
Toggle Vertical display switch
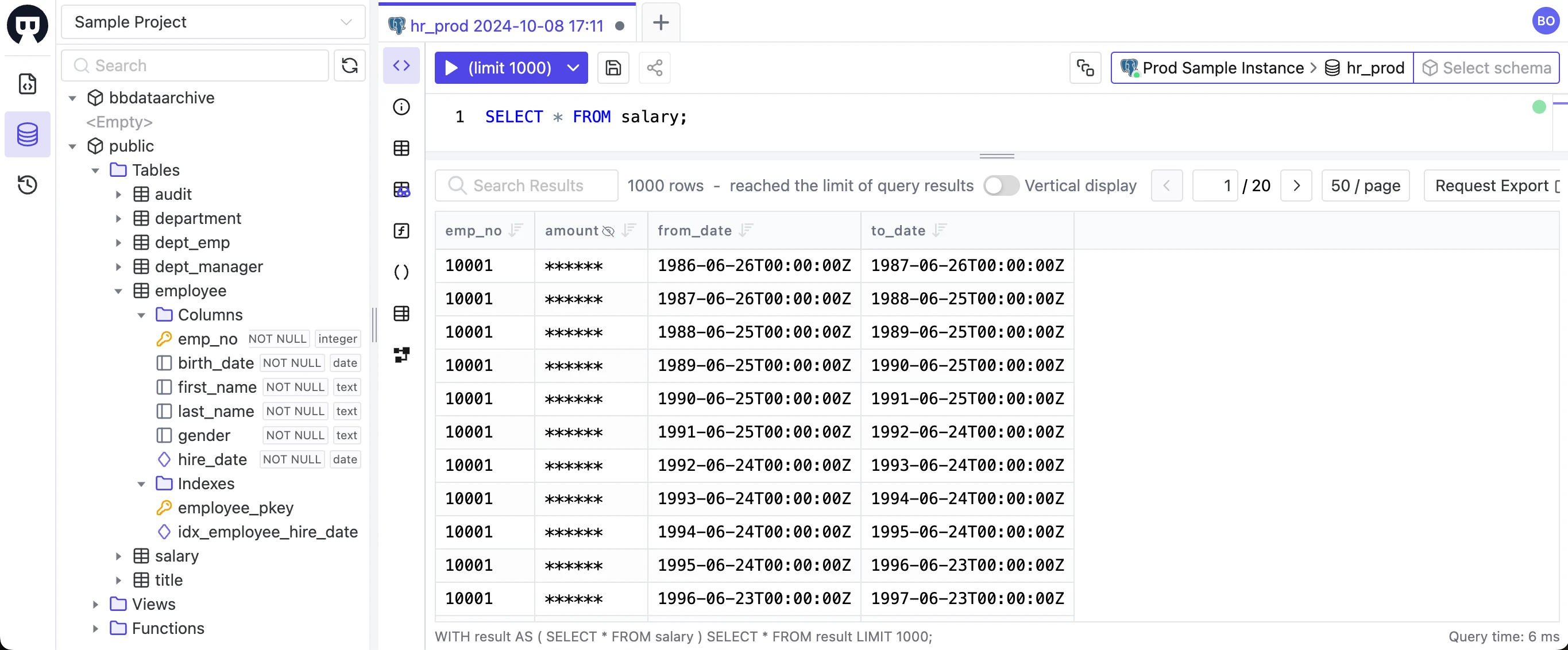coord(1001,186)
